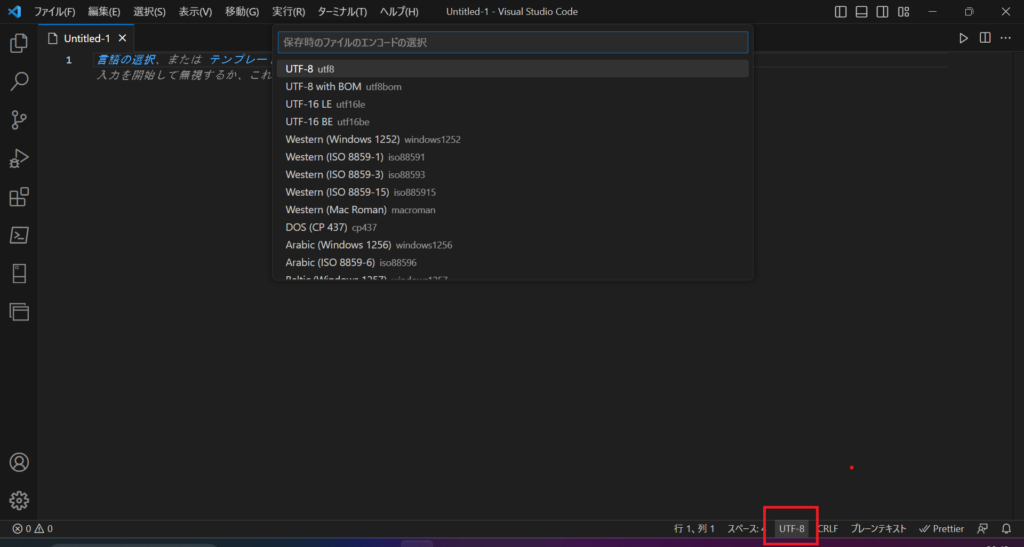Switch to the Untitled-1 editor tab

click(x=86, y=39)
